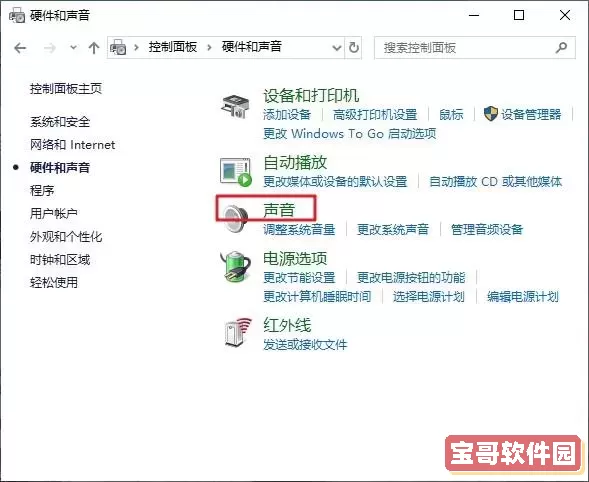Click 编辑电源计划 link
This screenshot has width=589, height=482.
(x=523, y=296)
